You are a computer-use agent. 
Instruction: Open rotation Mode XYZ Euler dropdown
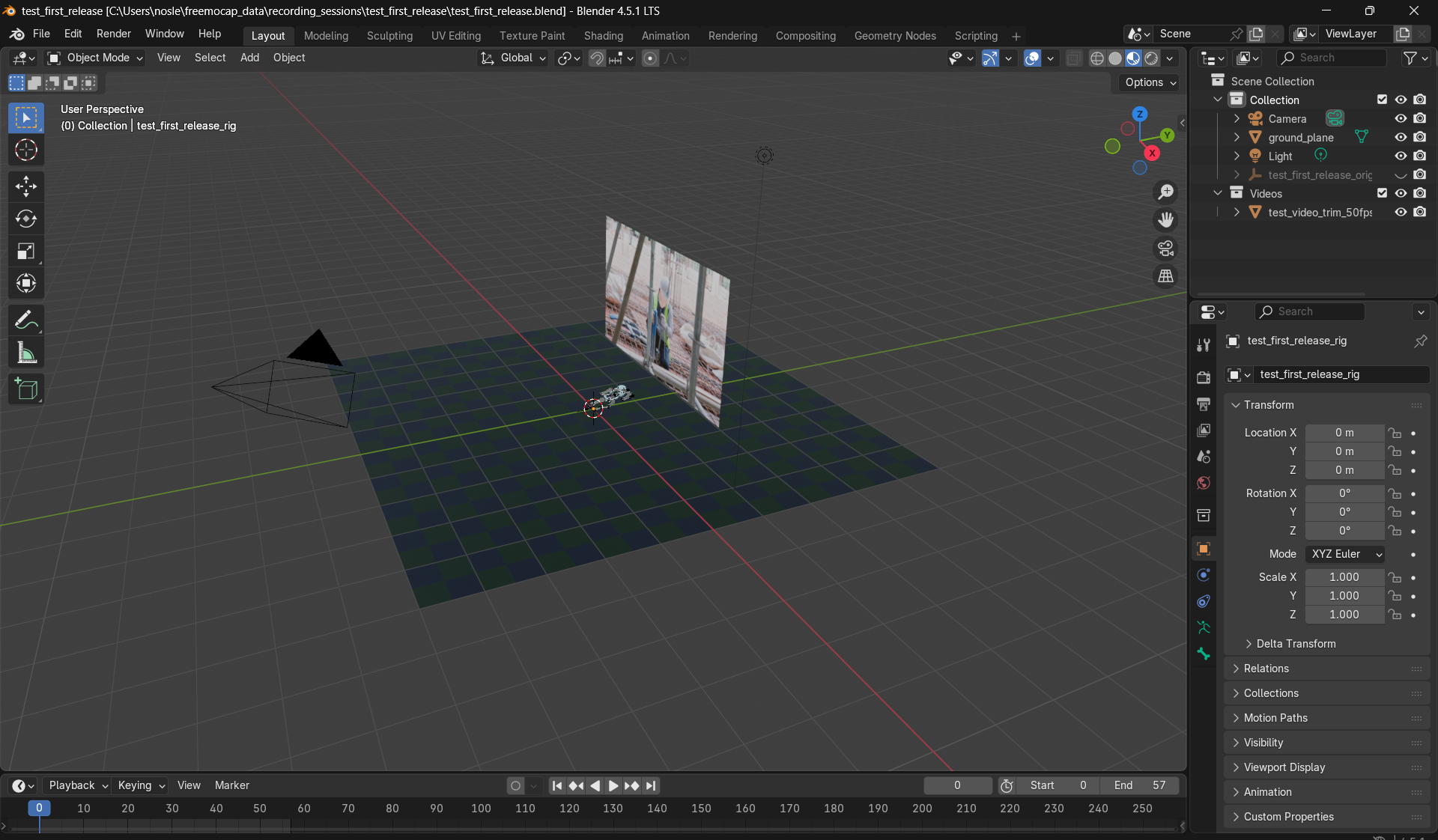[x=1345, y=554]
